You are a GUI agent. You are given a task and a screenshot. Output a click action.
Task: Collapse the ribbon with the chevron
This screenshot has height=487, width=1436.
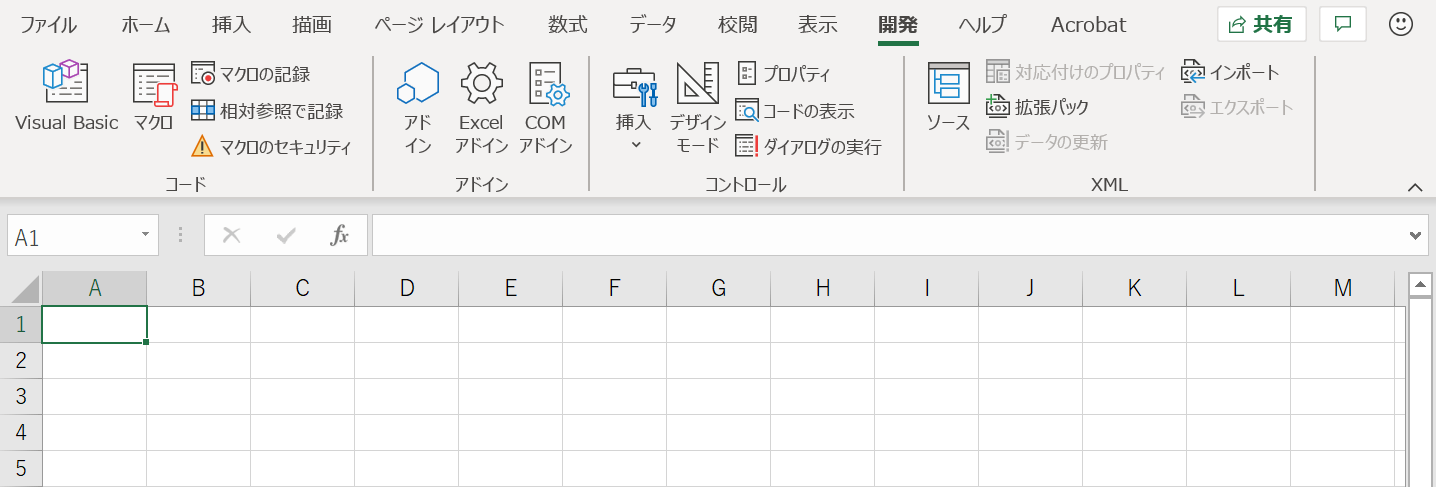point(1414,187)
